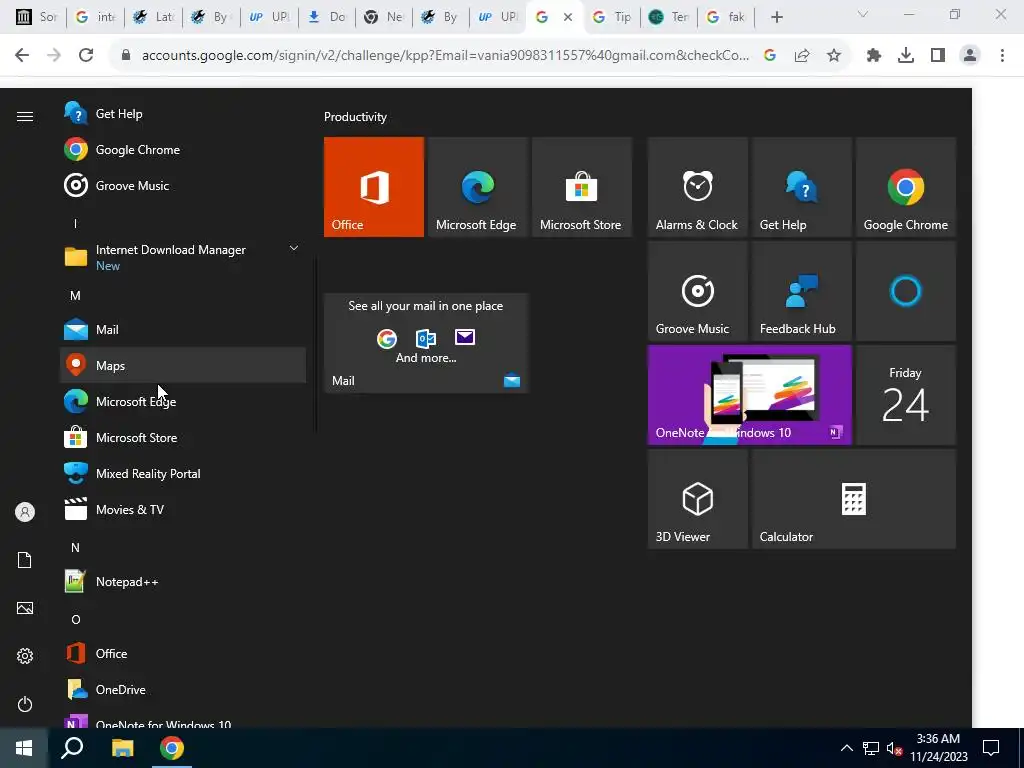Bookmark this page with the star
This screenshot has width=1024, height=768.
(834, 56)
